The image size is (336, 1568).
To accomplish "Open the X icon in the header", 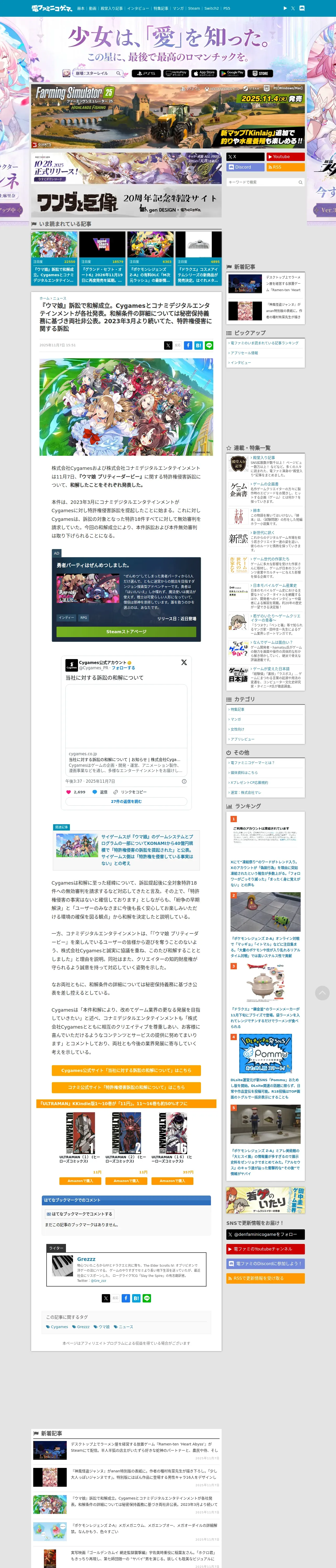I will [293, 9].
